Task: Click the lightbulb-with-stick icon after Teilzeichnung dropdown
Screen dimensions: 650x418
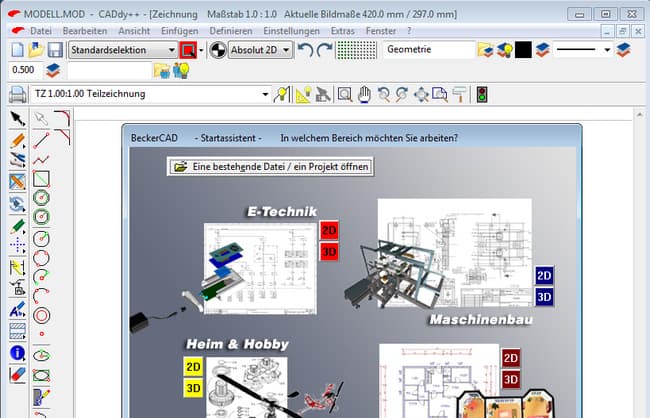Action: click(282, 95)
